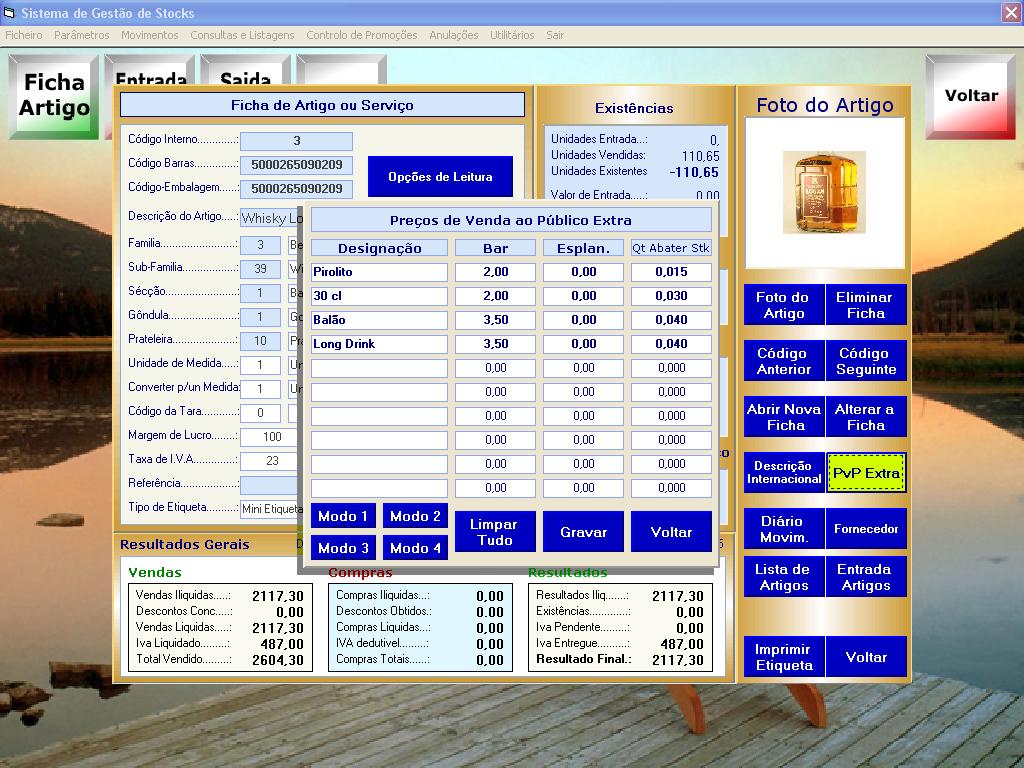
Task: Click the Eliminar Ficha button
Action: click(x=865, y=305)
